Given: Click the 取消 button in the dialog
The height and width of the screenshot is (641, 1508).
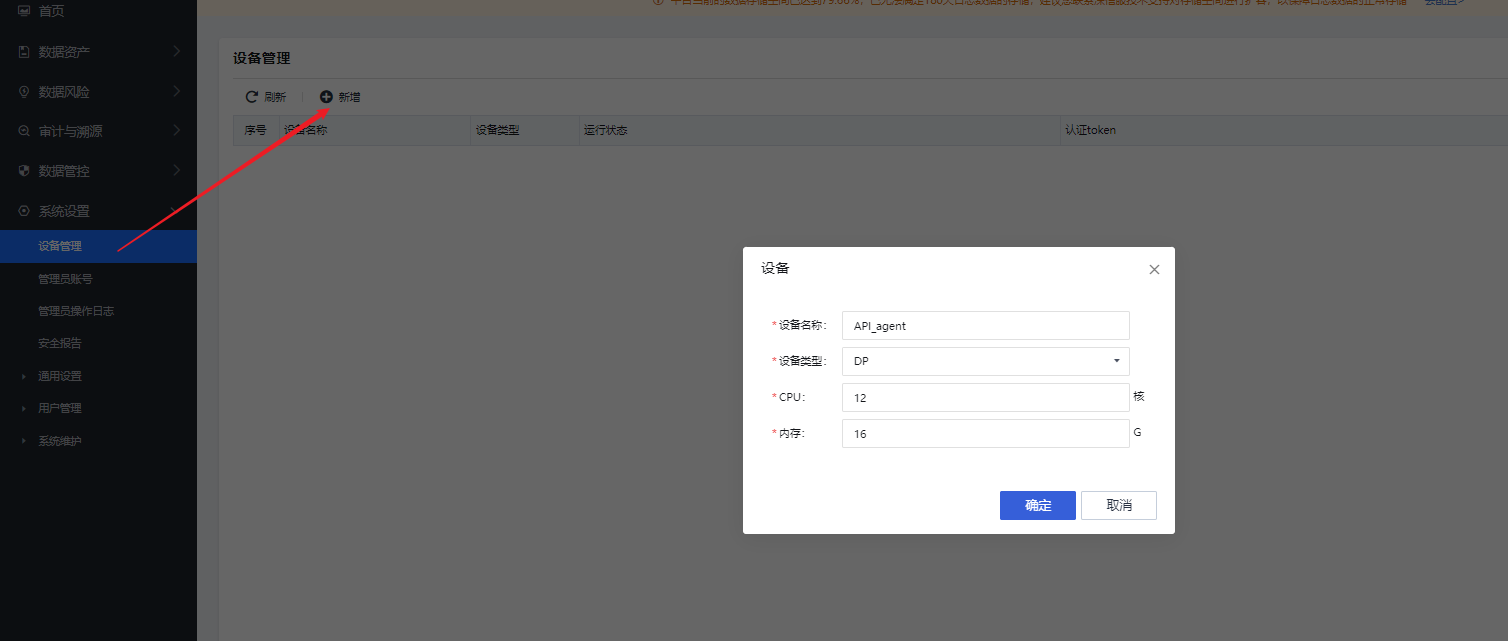Looking at the screenshot, I should [x=1118, y=505].
